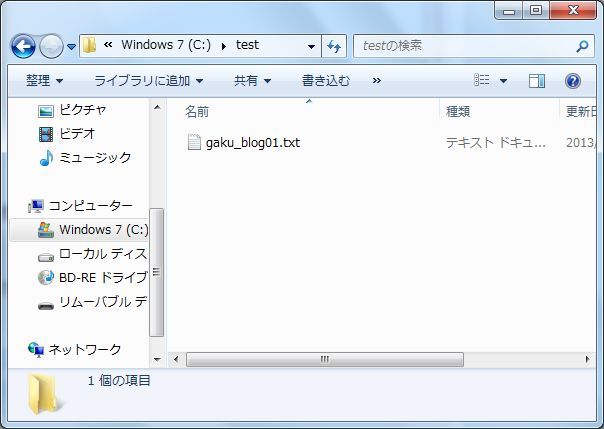The image size is (604, 429).
Task: Click the greyed Forward navigation button
Action: (51, 46)
